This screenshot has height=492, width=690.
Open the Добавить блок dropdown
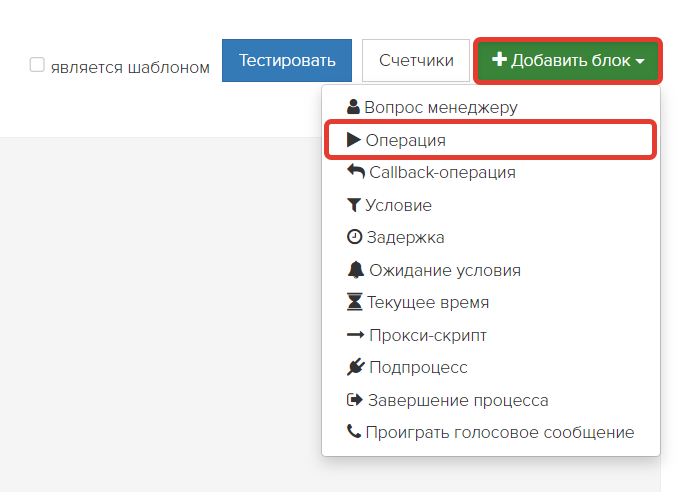pyautogui.click(x=568, y=61)
